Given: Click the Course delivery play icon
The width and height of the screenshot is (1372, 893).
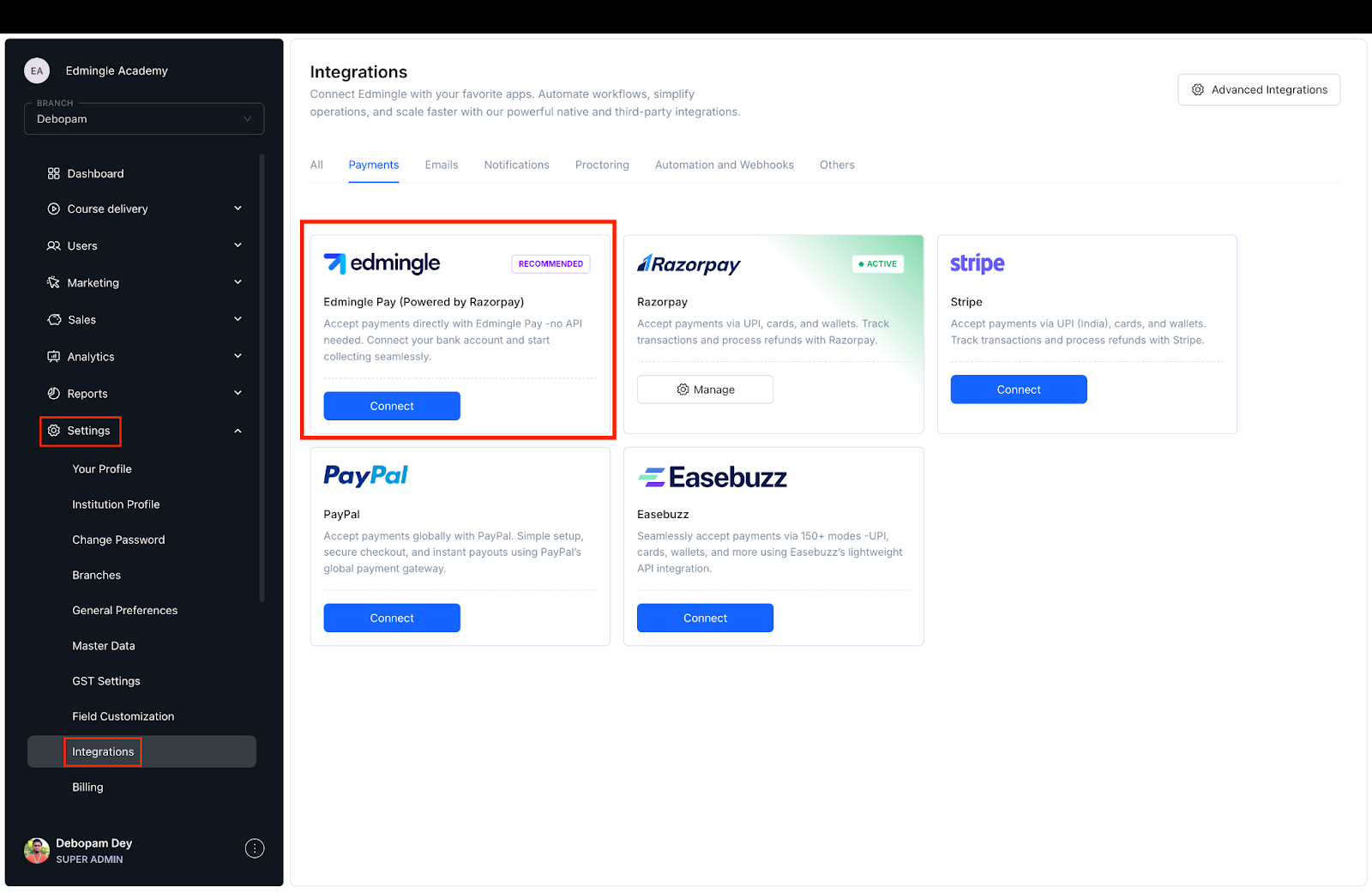Looking at the screenshot, I should [53, 208].
